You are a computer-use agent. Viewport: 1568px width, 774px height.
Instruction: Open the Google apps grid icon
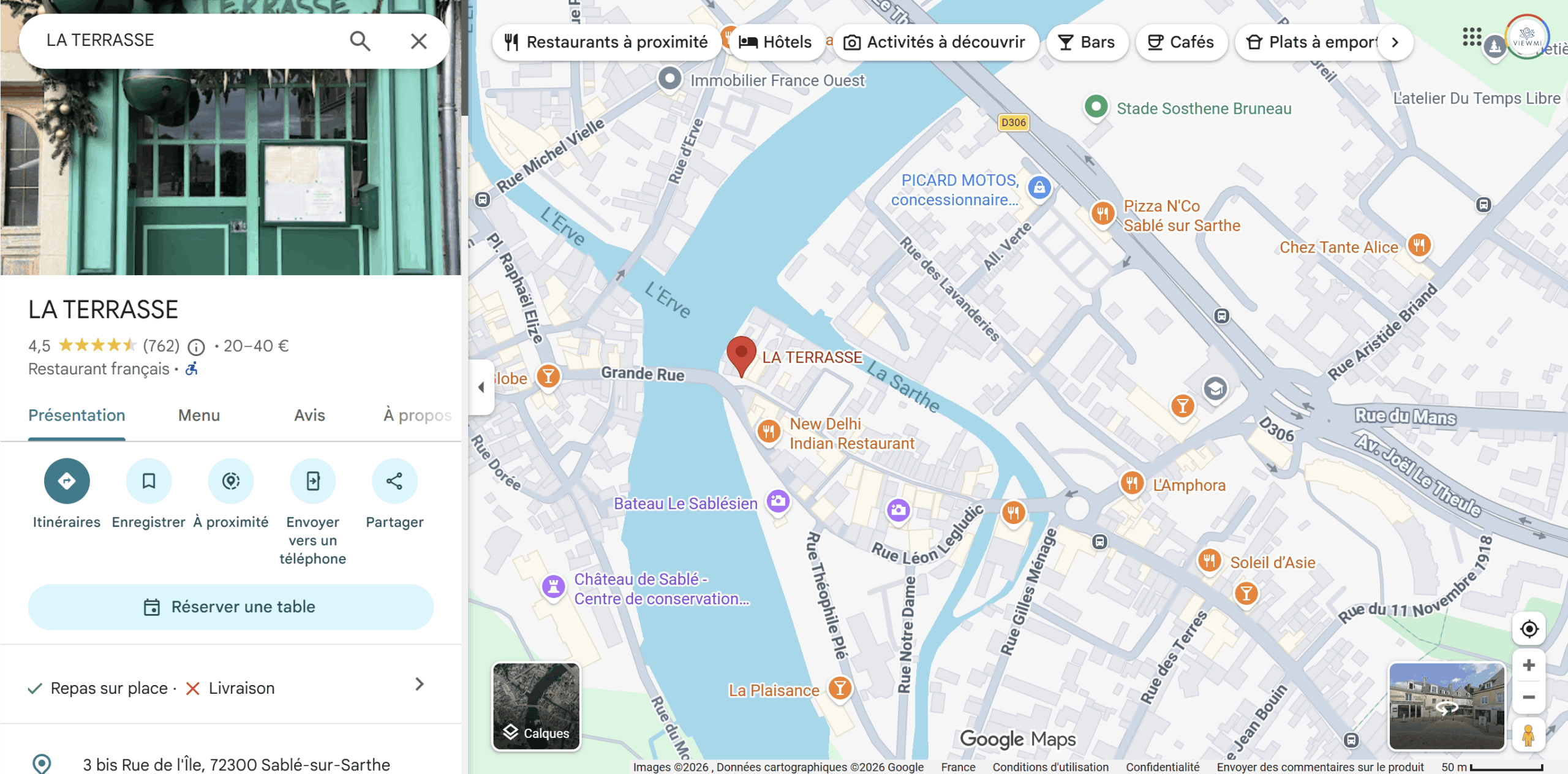1472,37
